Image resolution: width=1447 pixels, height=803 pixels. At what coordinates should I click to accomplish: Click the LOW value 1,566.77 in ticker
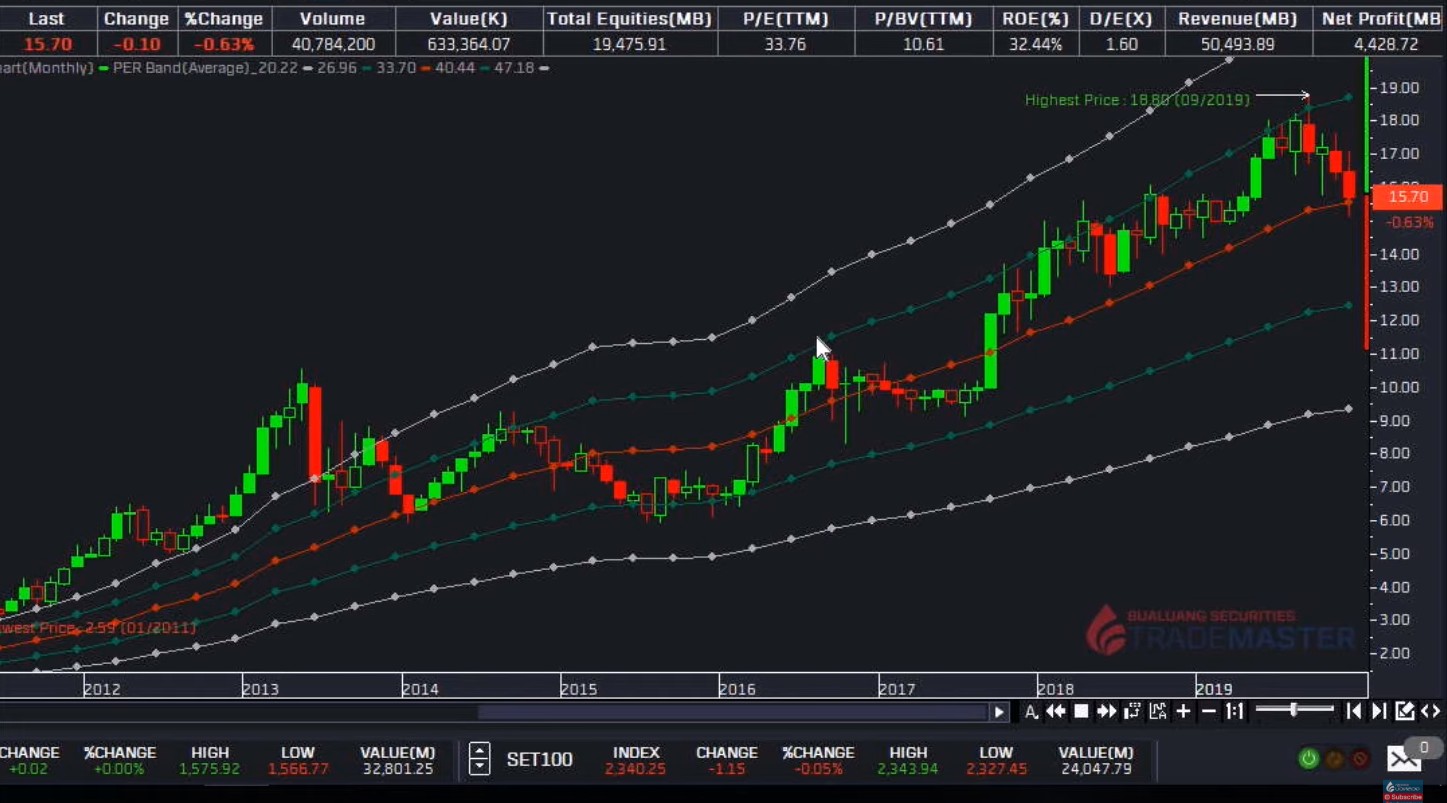(298, 769)
